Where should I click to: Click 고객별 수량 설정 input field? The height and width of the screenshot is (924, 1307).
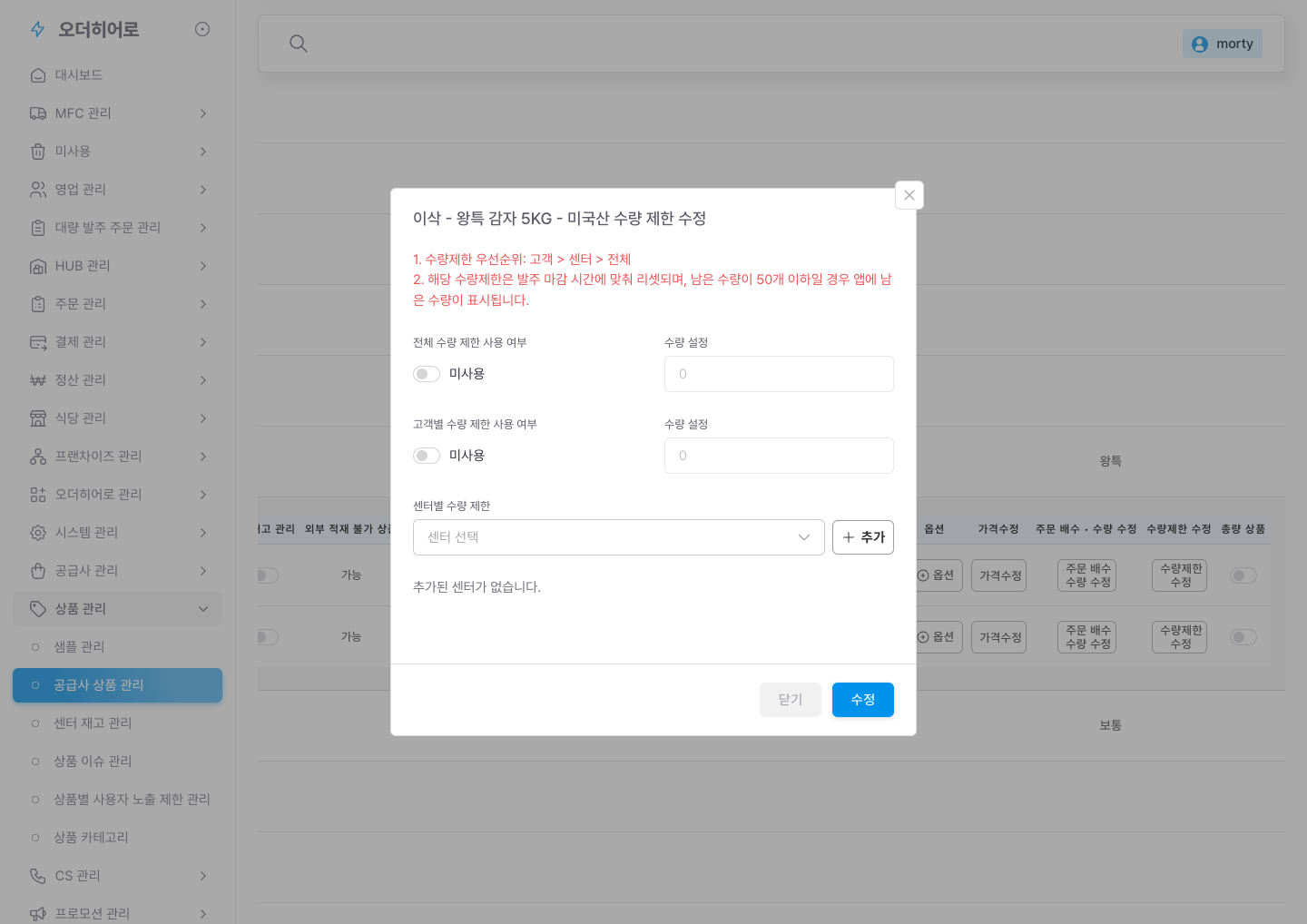point(779,456)
